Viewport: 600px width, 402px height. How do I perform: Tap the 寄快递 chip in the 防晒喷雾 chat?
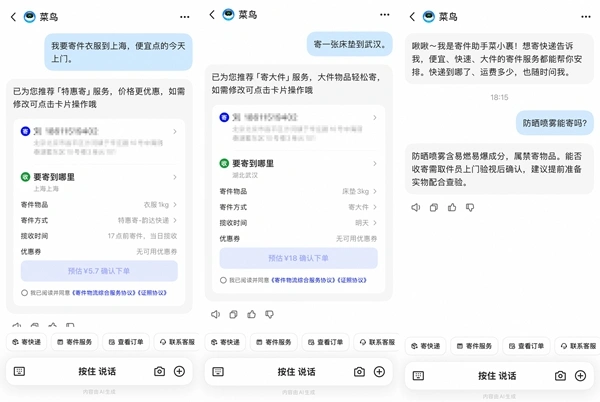coord(426,346)
